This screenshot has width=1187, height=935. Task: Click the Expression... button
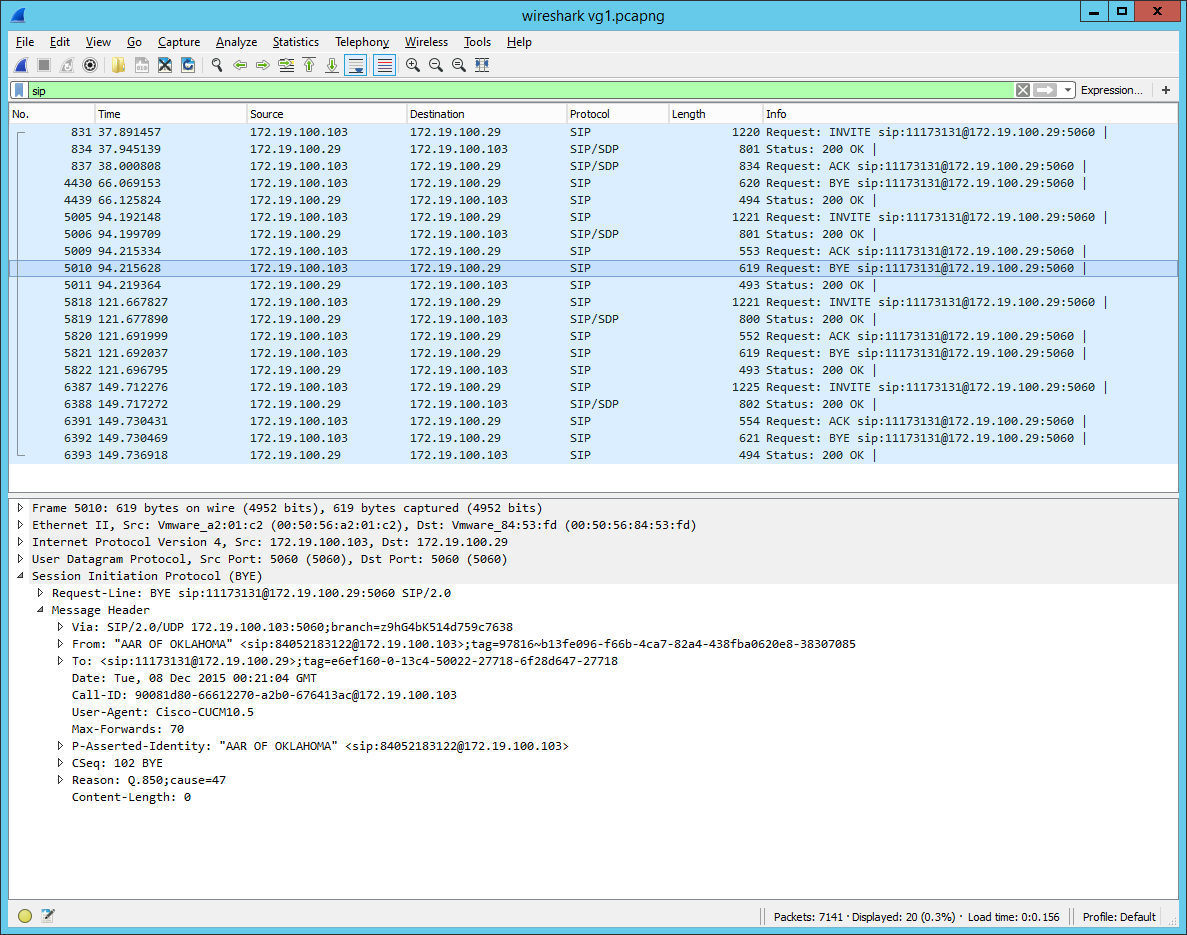coord(1111,90)
